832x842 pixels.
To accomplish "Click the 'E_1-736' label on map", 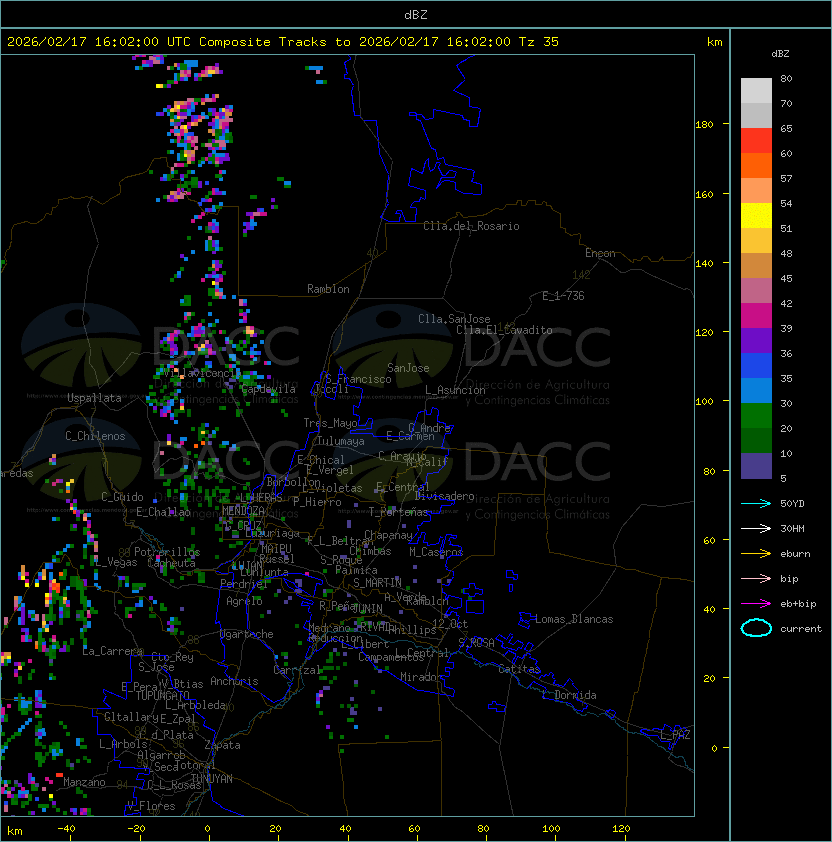I will pos(563,296).
